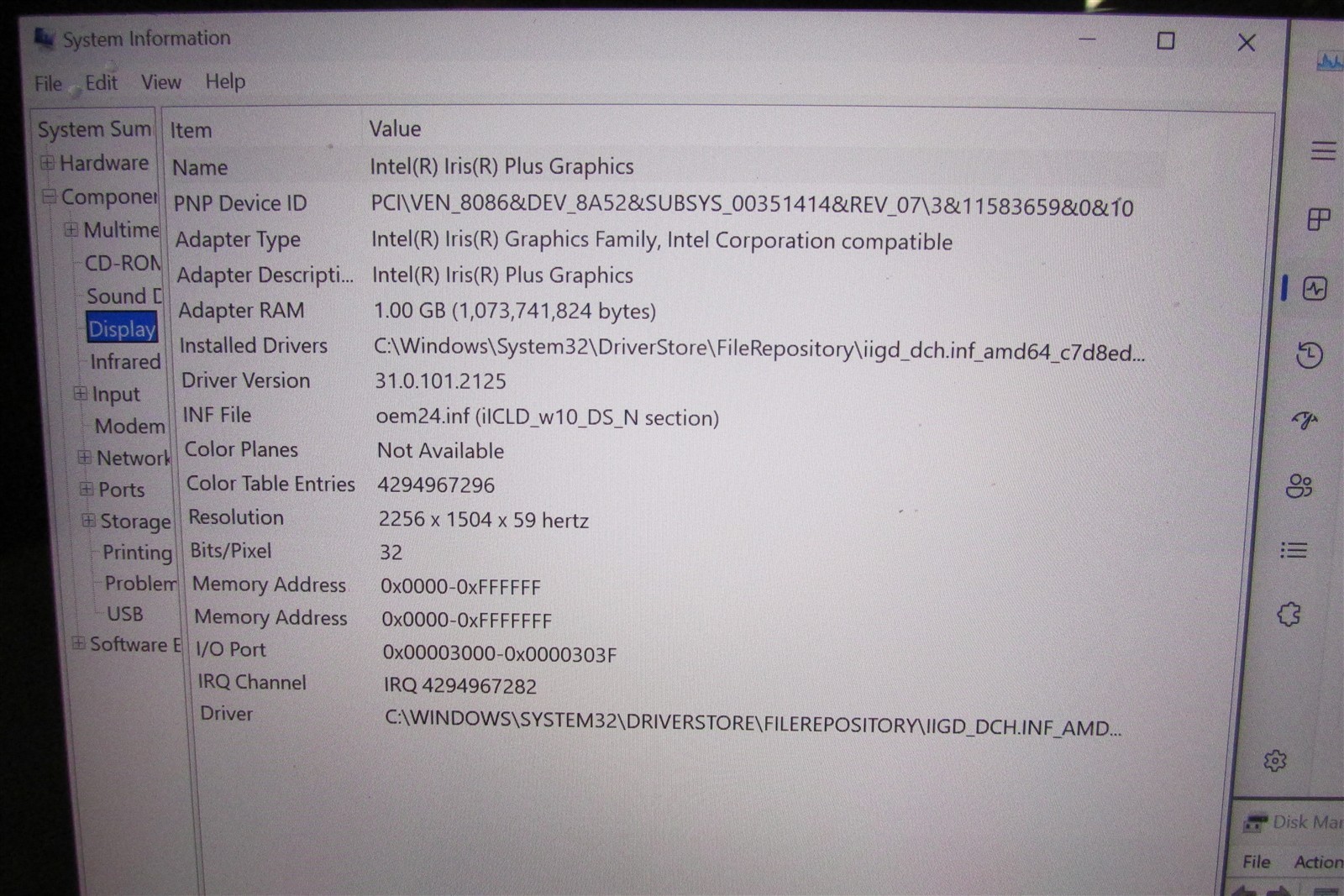The height and width of the screenshot is (896, 1344).
Task: Expand the Network node
Action: [x=84, y=458]
